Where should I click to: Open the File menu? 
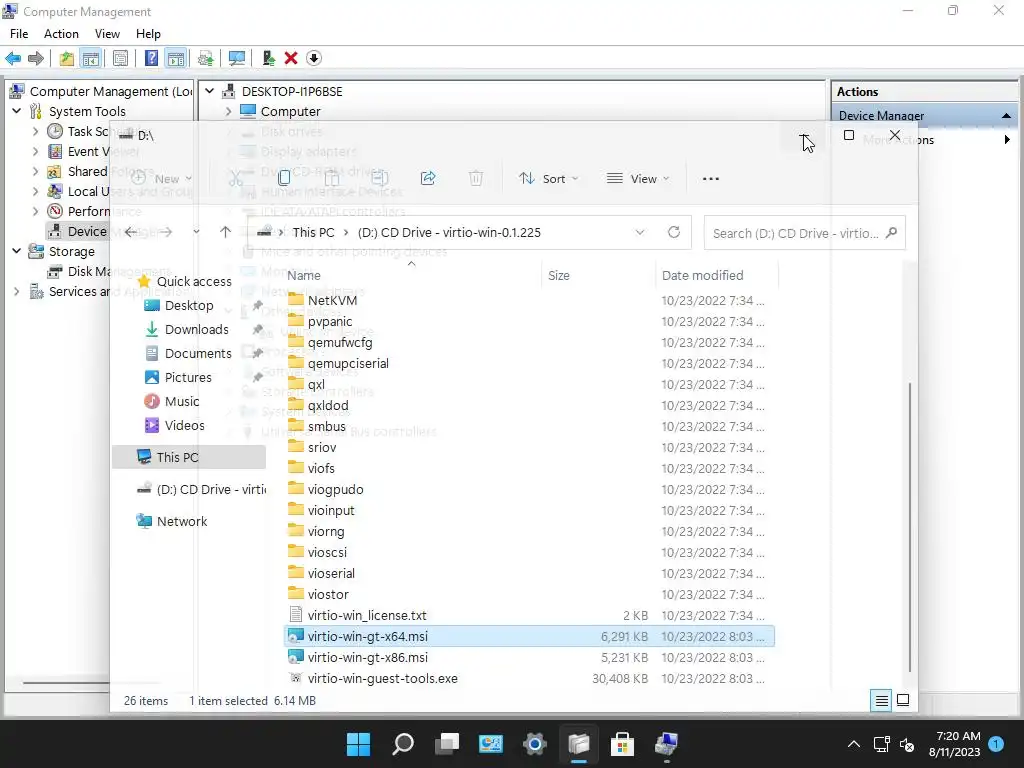19,34
